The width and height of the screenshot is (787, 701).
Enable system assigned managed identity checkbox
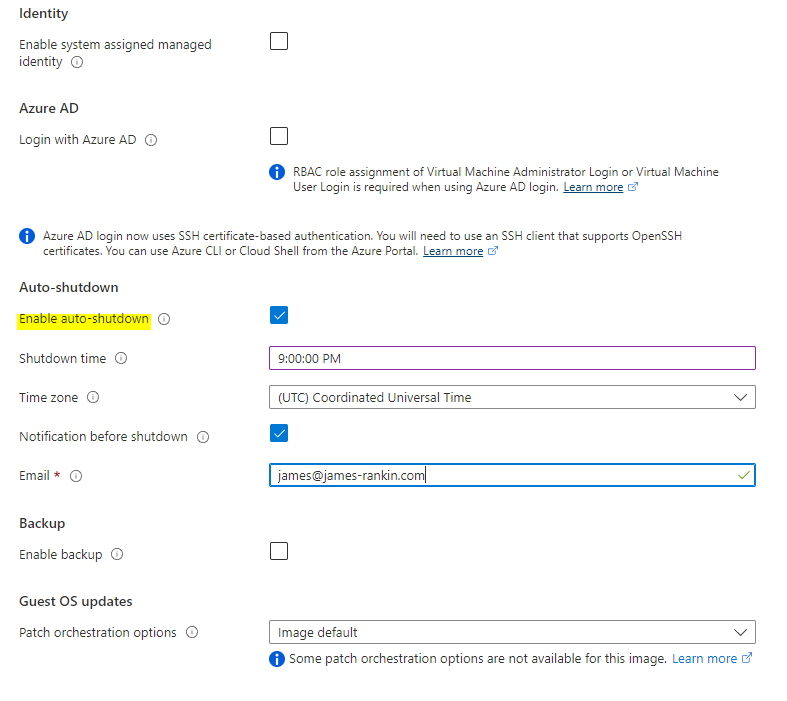tap(279, 41)
